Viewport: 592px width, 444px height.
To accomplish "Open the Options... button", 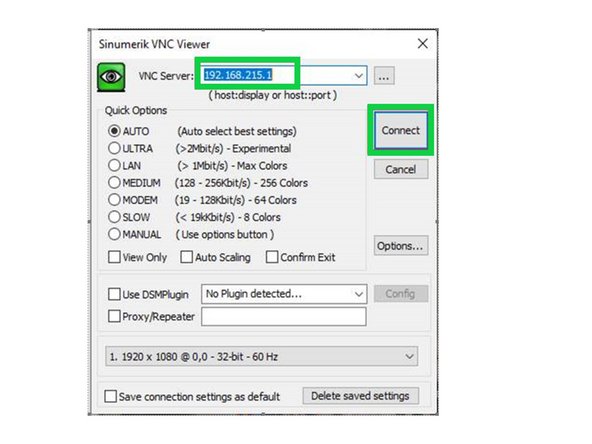I will tap(401, 246).
